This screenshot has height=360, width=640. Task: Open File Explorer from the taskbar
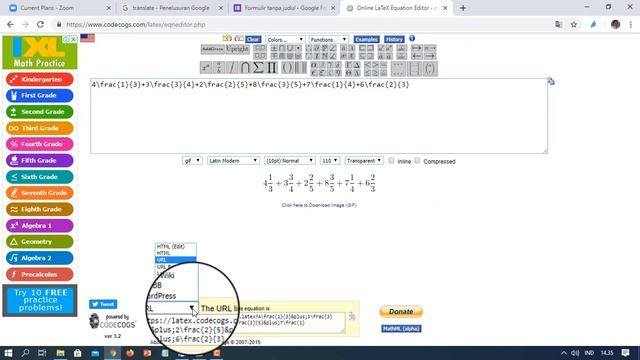pyautogui.click(x=60, y=353)
